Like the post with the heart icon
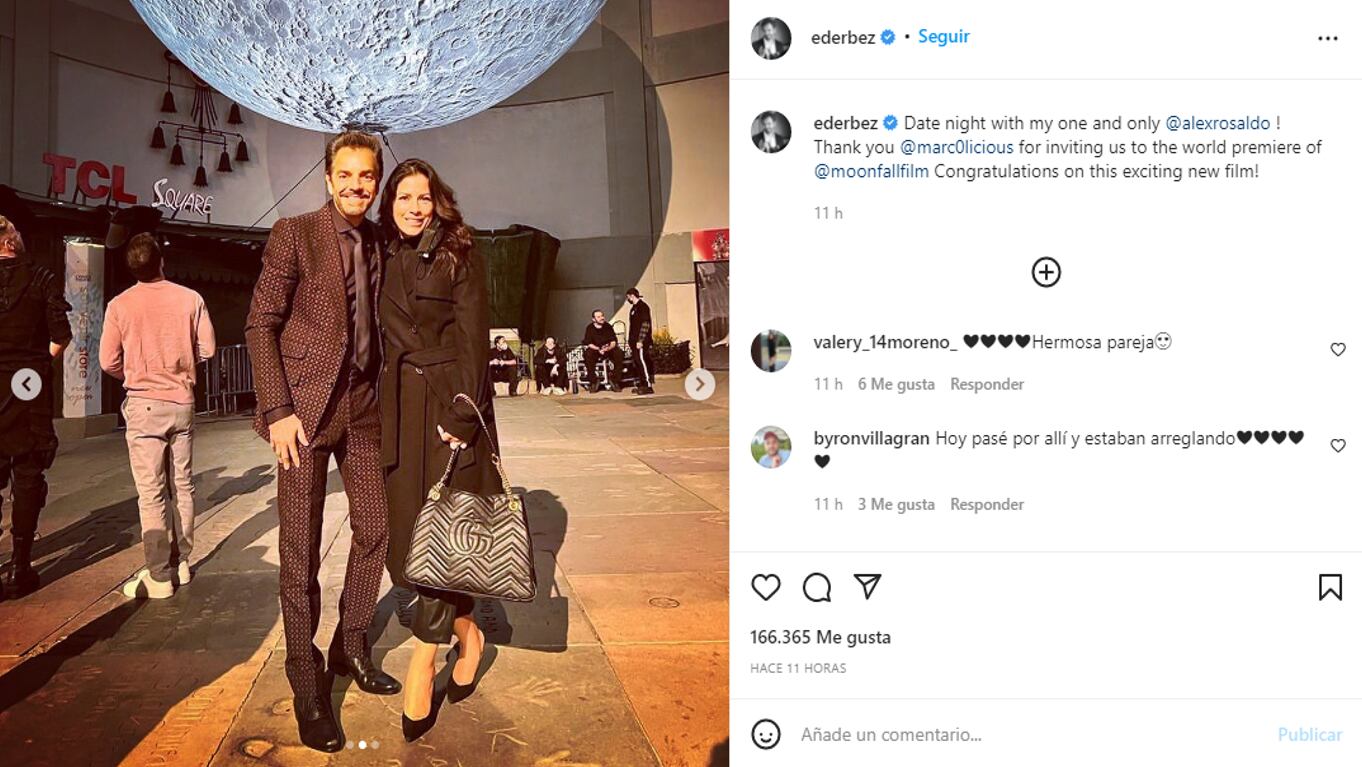 766,589
